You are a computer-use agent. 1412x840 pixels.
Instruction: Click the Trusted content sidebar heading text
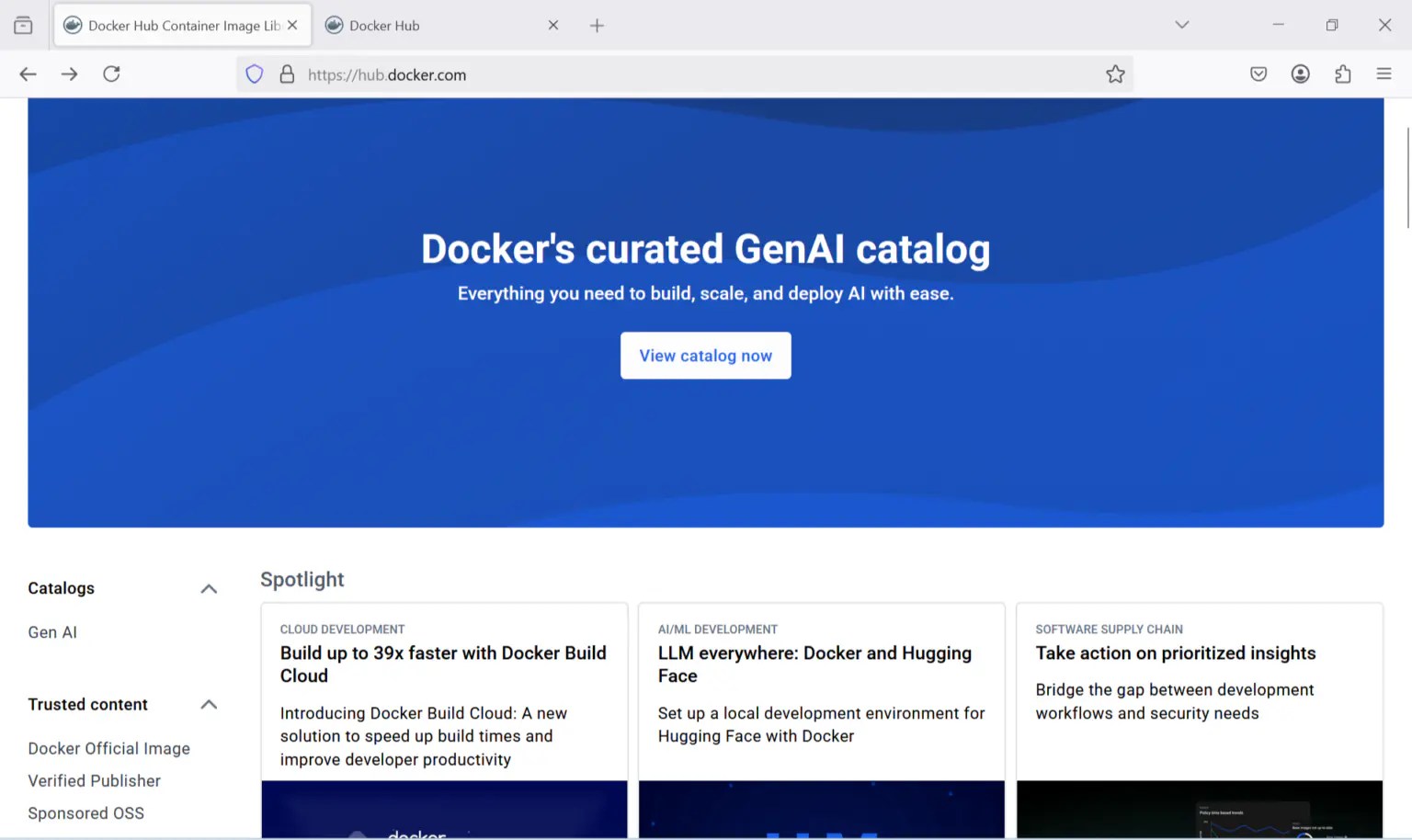coord(88,705)
